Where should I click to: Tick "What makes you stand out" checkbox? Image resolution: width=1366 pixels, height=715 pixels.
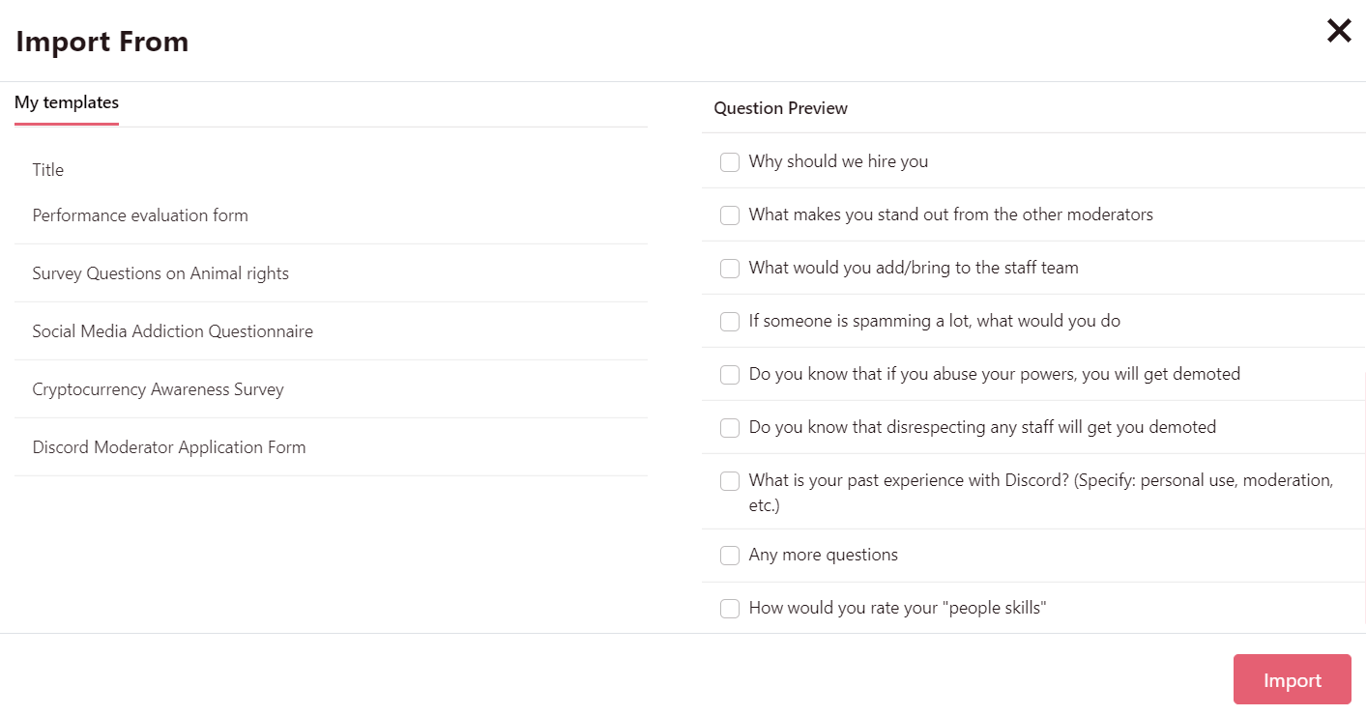coord(730,215)
